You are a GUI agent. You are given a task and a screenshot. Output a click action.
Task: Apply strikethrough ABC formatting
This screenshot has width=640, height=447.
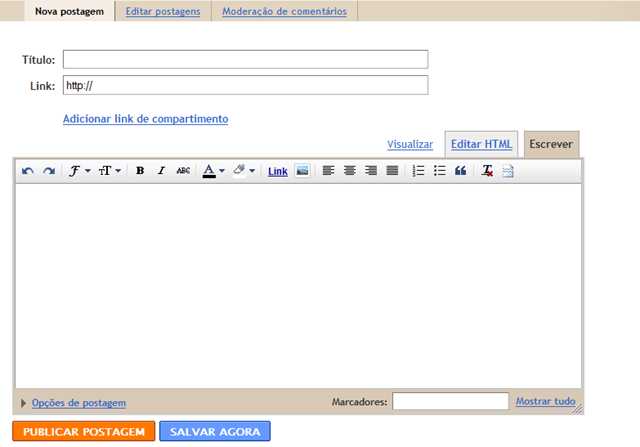183,171
